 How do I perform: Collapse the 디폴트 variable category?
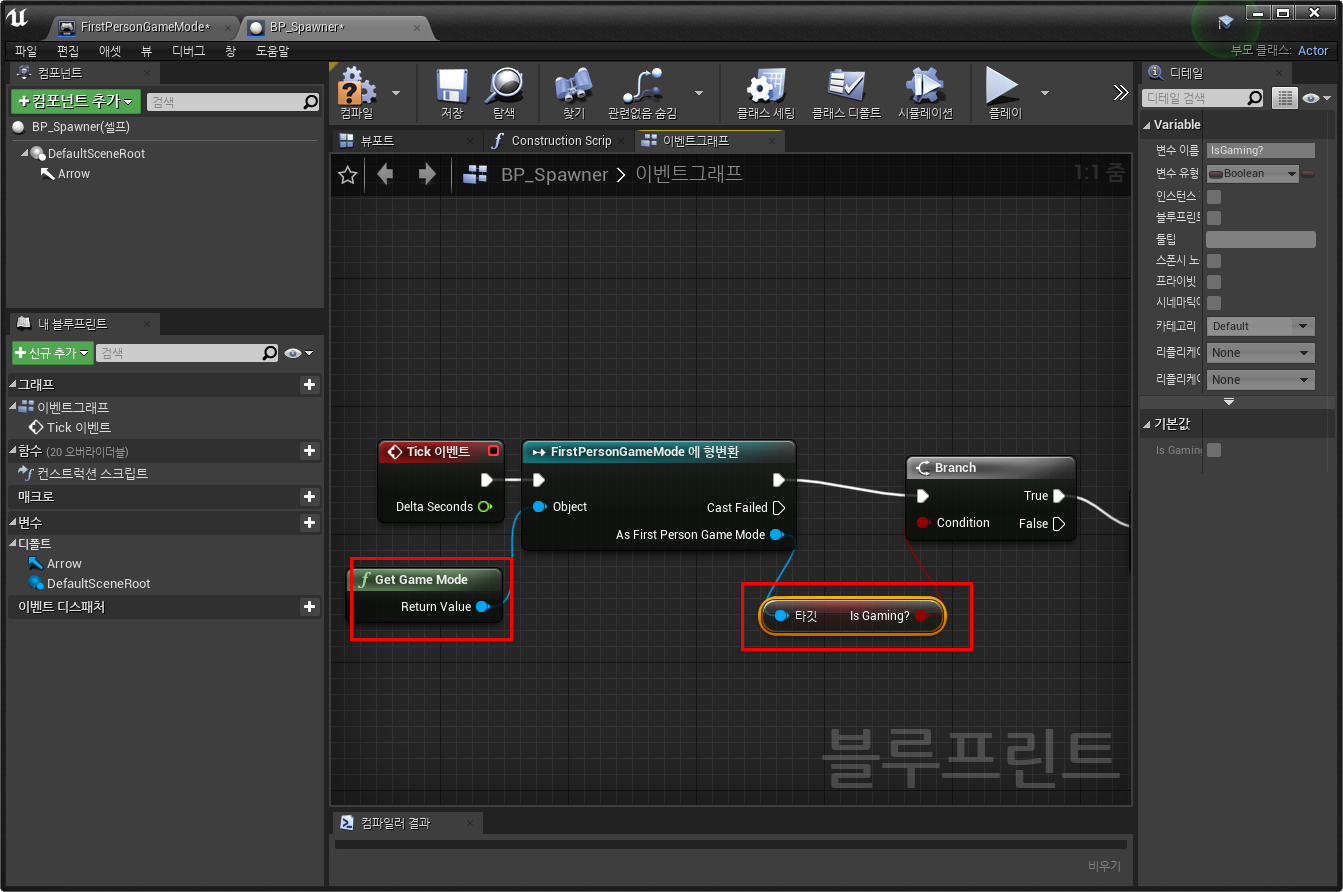[x=13, y=544]
